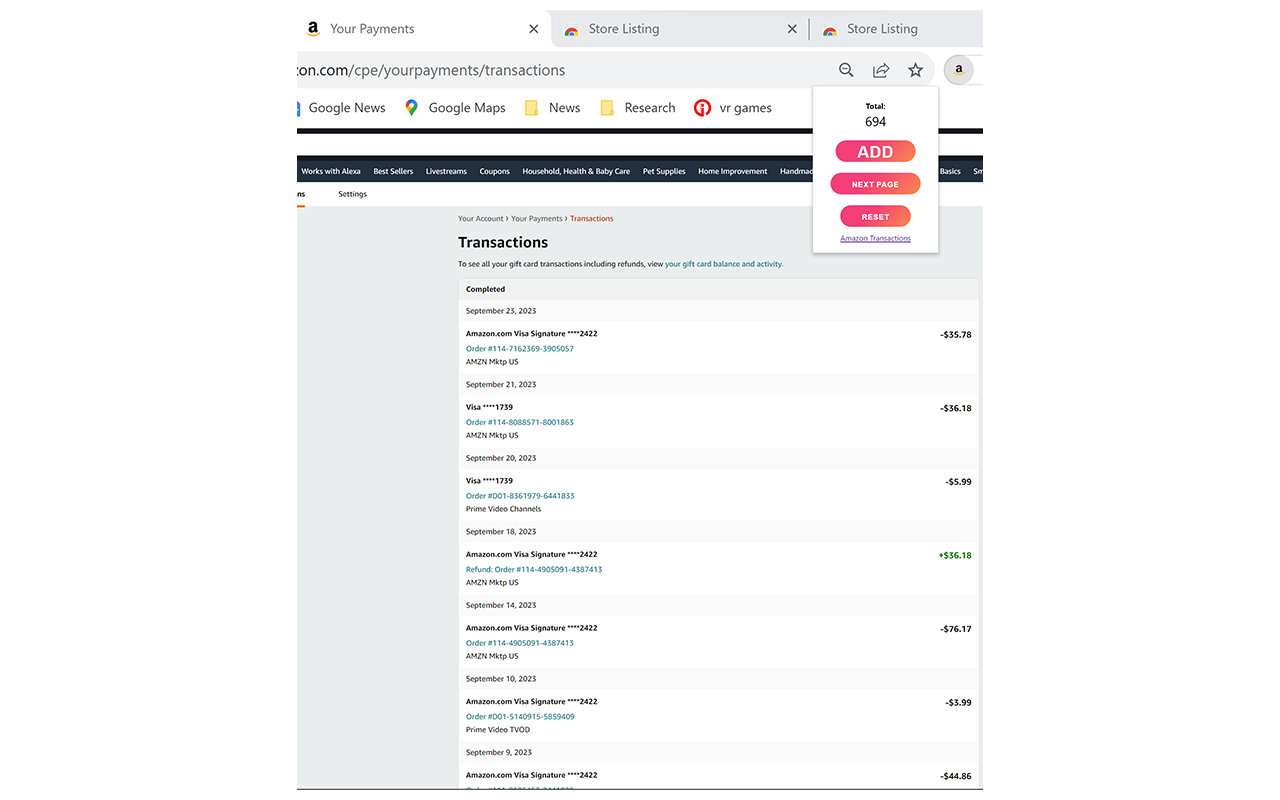The height and width of the screenshot is (800, 1280).
Task: Close the first Store Listing tab
Action: tap(792, 29)
